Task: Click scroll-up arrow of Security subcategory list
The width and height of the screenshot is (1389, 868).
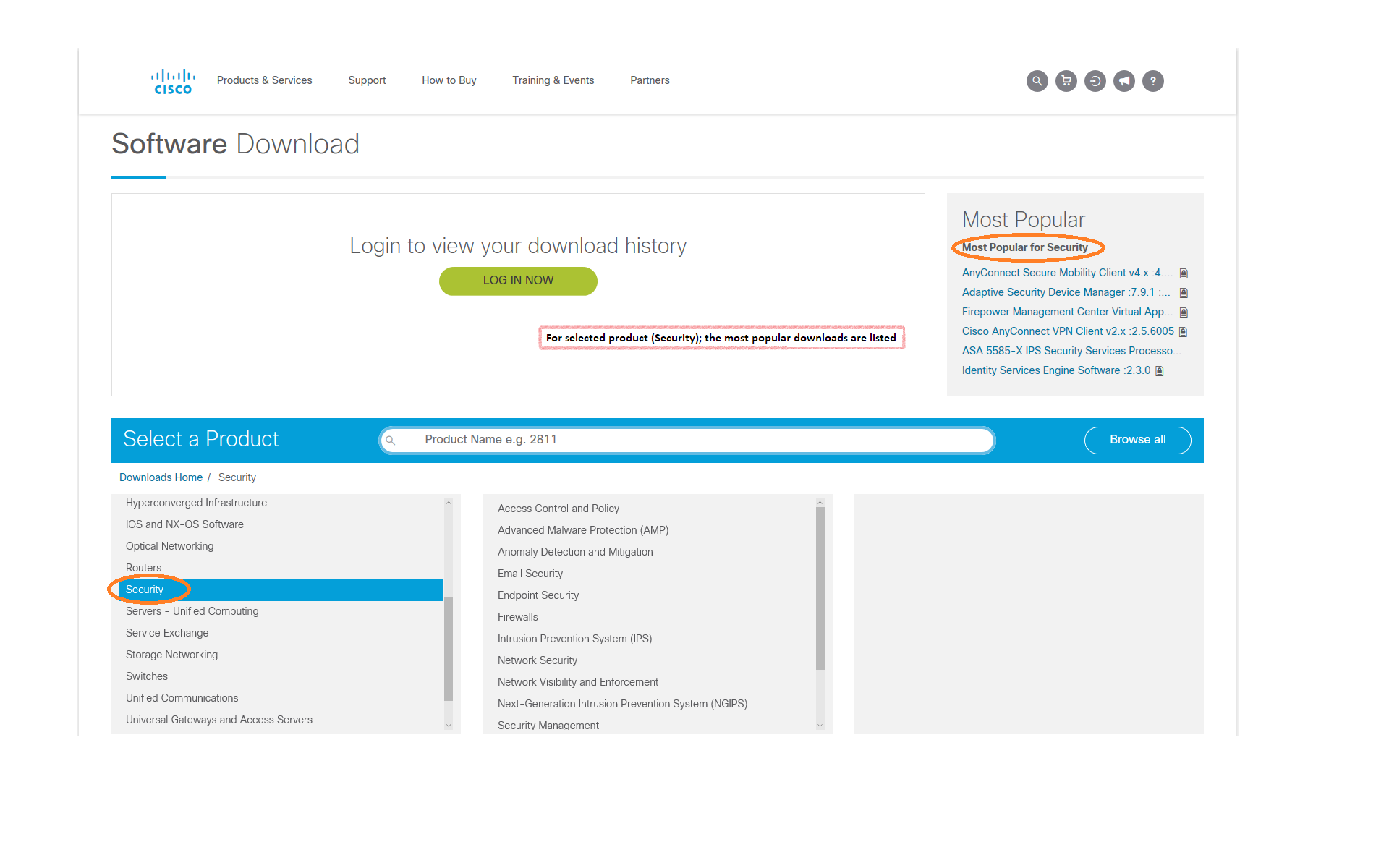Action: pos(820,503)
